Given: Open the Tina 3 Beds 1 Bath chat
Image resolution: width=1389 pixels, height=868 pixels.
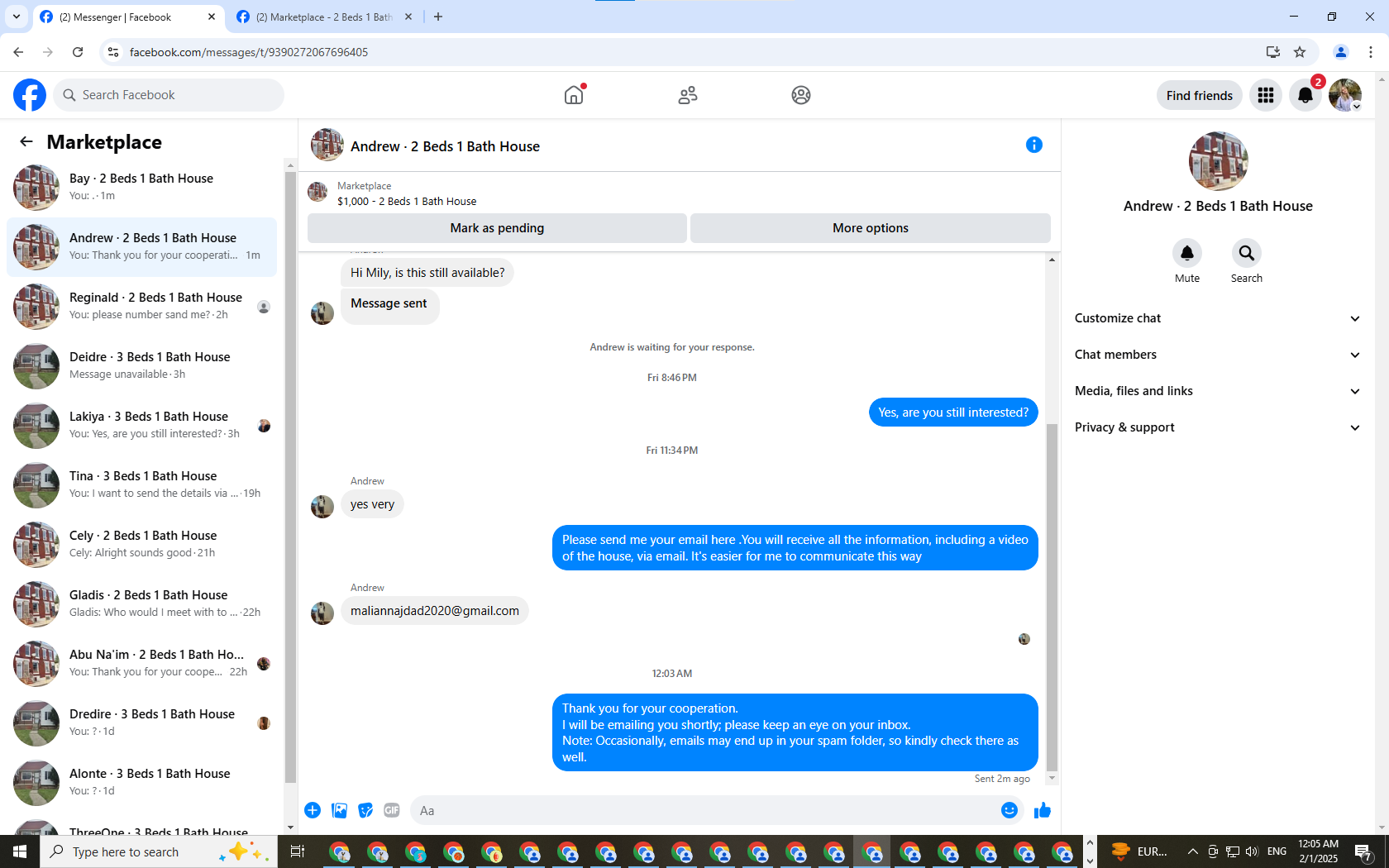Looking at the screenshot, I should (141, 485).
